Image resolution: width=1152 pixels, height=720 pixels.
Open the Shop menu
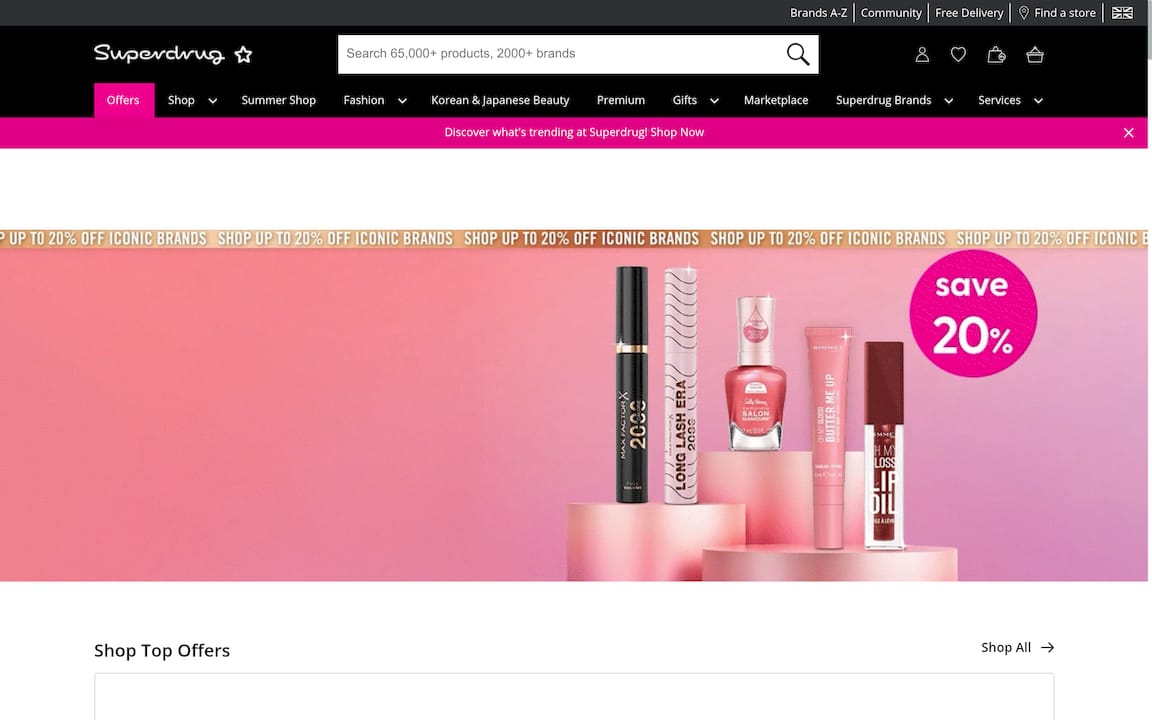click(x=181, y=100)
